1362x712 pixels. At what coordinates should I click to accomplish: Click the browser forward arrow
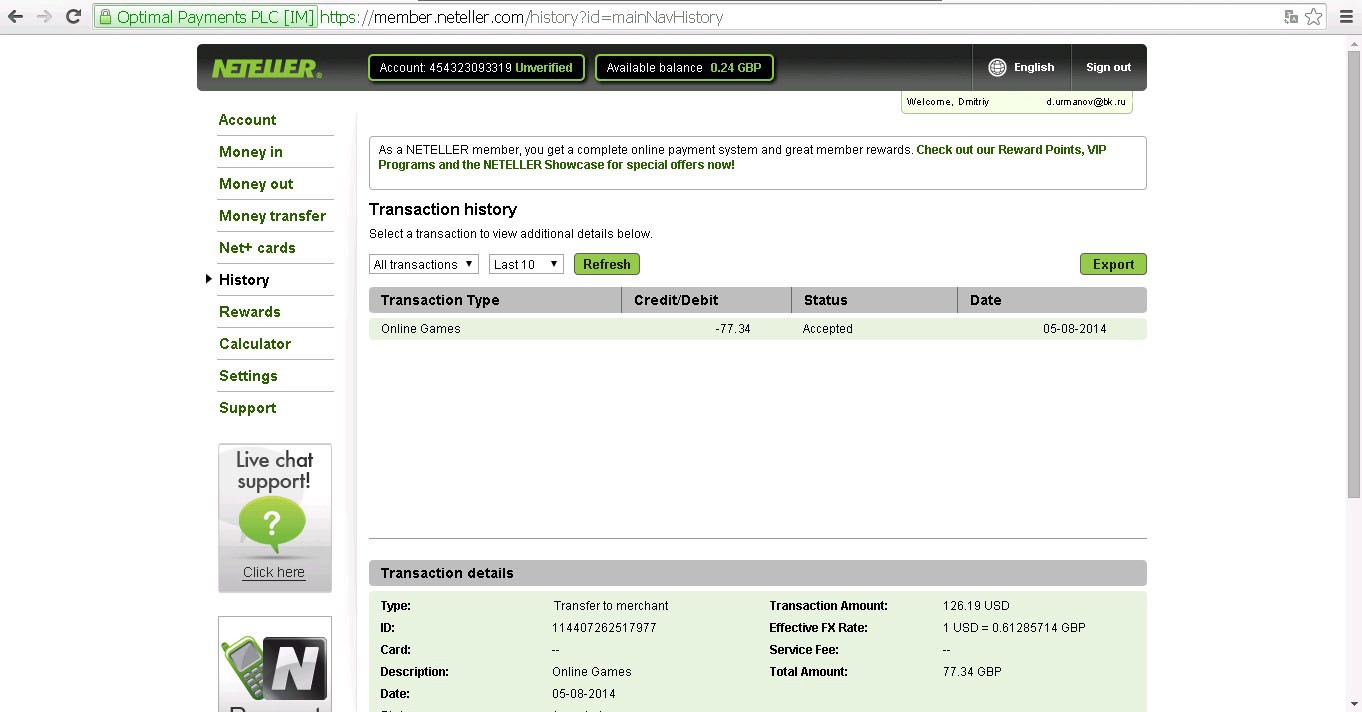click(44, 17)
